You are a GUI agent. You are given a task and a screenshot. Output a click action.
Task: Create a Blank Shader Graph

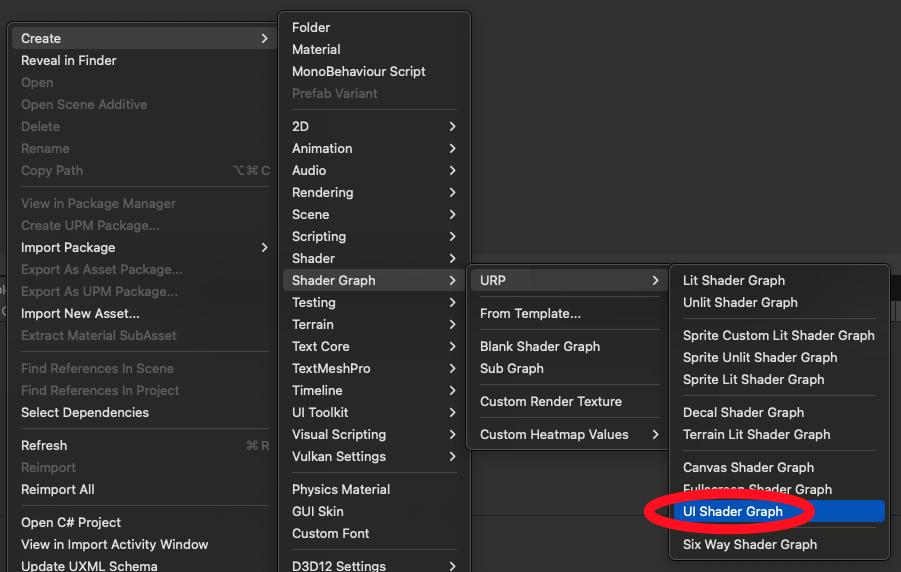[569, 347]
